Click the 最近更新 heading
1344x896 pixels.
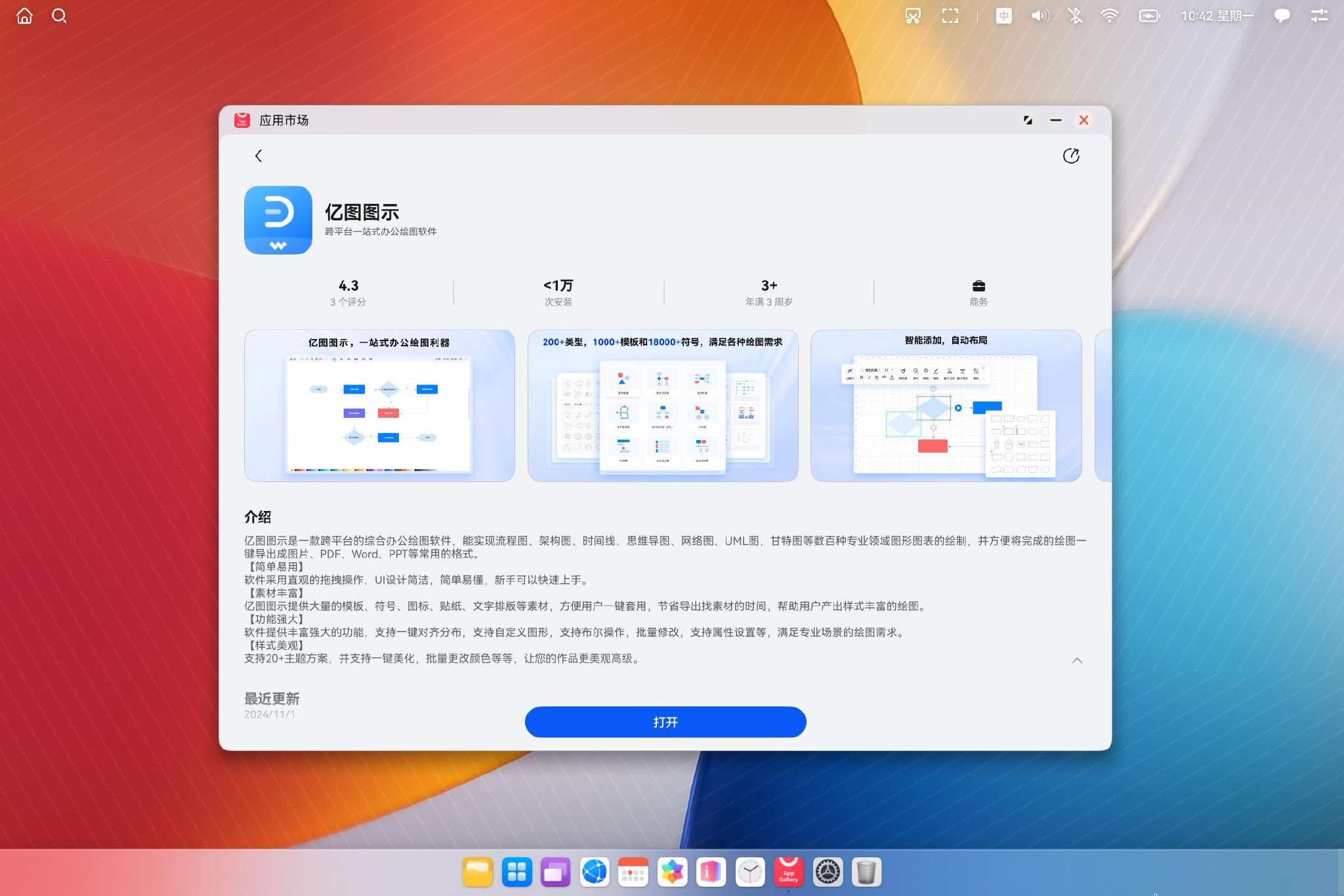pos(272,699)
